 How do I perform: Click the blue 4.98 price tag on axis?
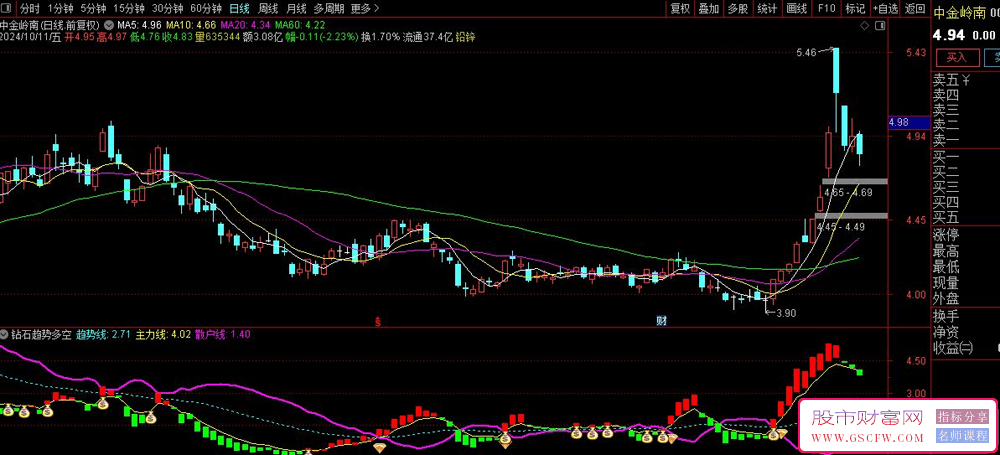908,123
